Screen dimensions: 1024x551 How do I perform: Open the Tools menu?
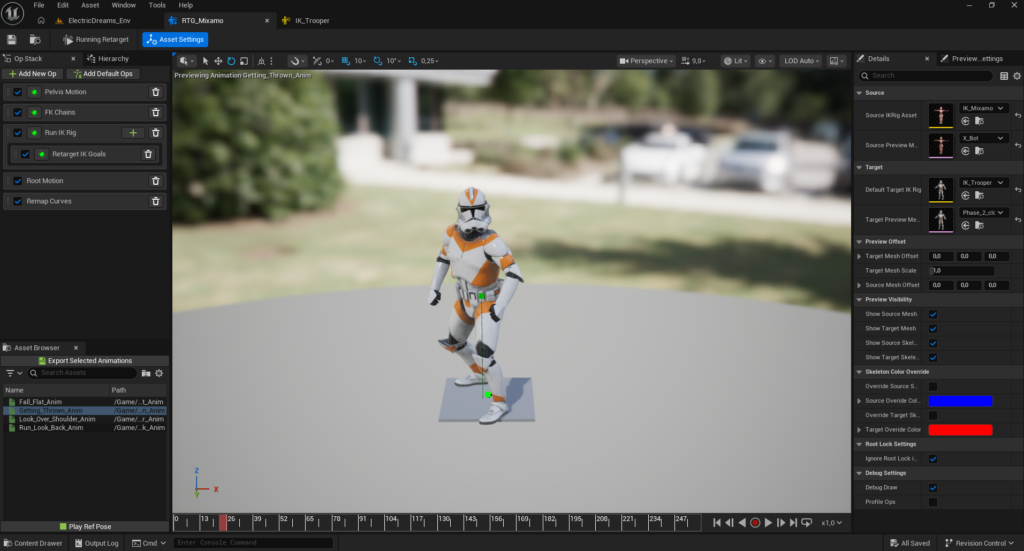point(157,5)
